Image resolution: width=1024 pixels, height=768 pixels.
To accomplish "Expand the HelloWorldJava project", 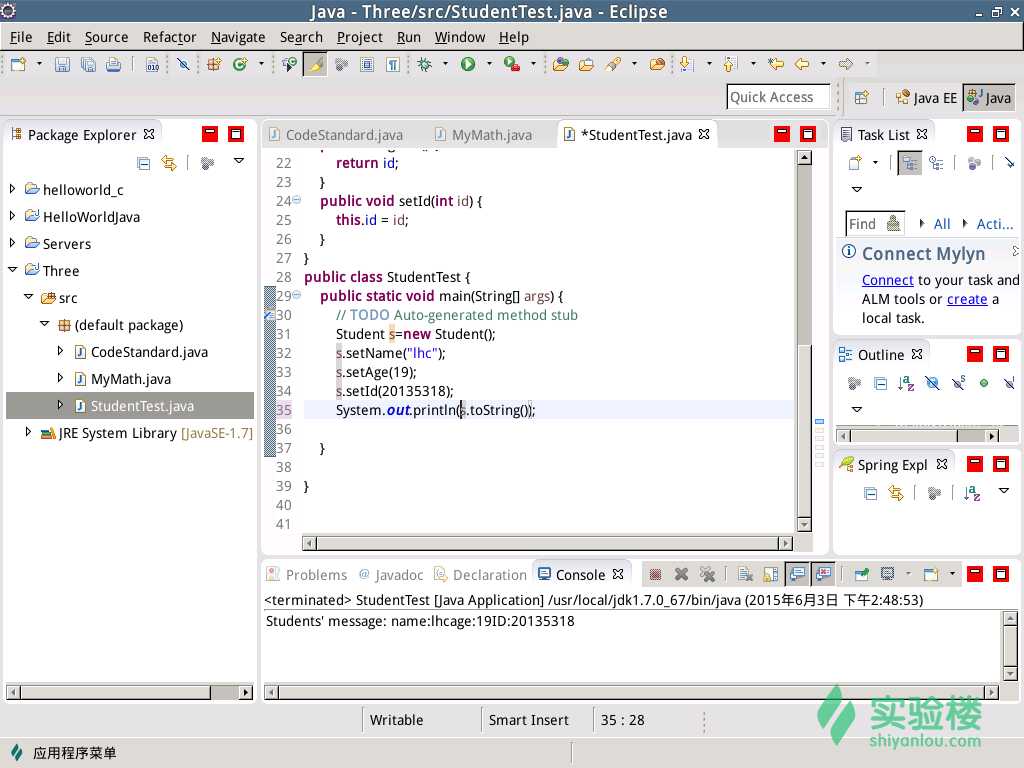I will [x=12, y=216].
